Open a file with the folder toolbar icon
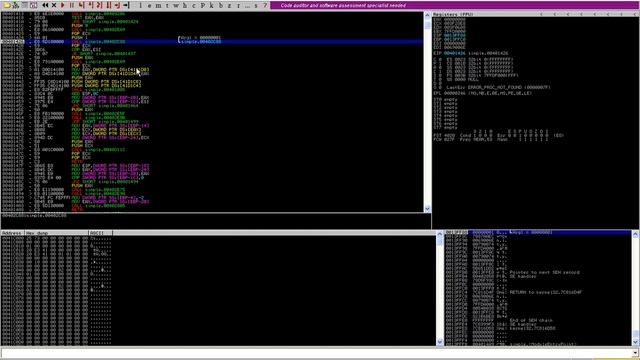Image resolution: width=640 pixels, height=360 pixels. [6, 5]
